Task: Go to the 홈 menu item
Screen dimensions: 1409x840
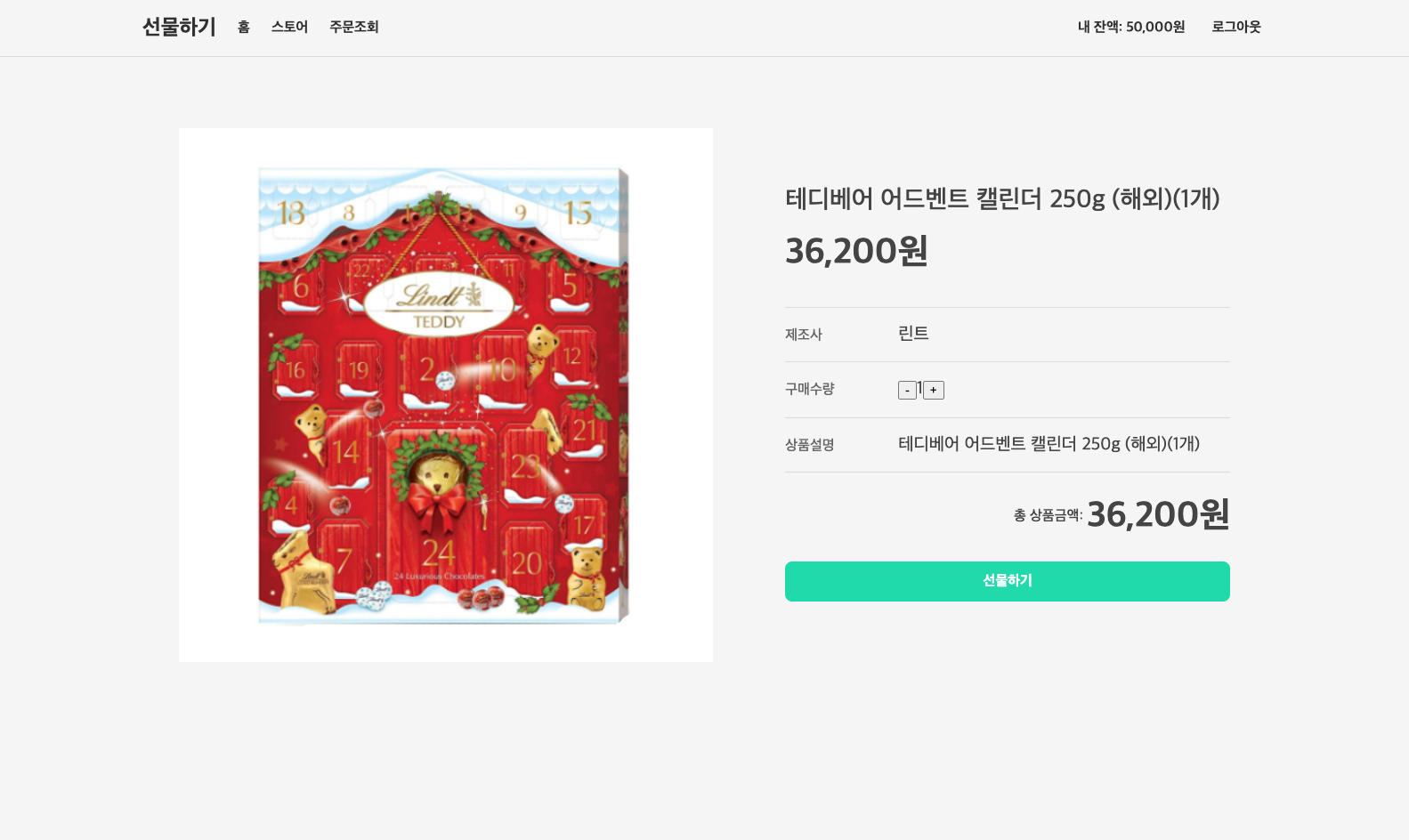Action: pyautogui.click(x=244, y=27)
